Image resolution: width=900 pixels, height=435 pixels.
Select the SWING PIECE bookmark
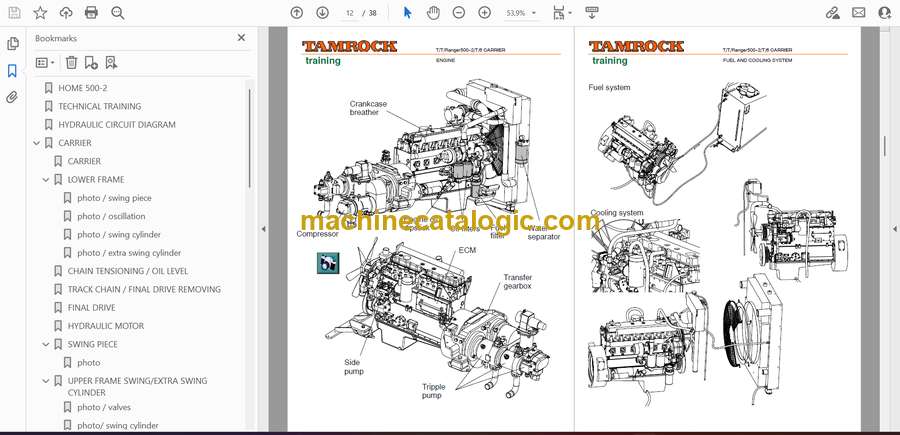(x=92, y=344)
